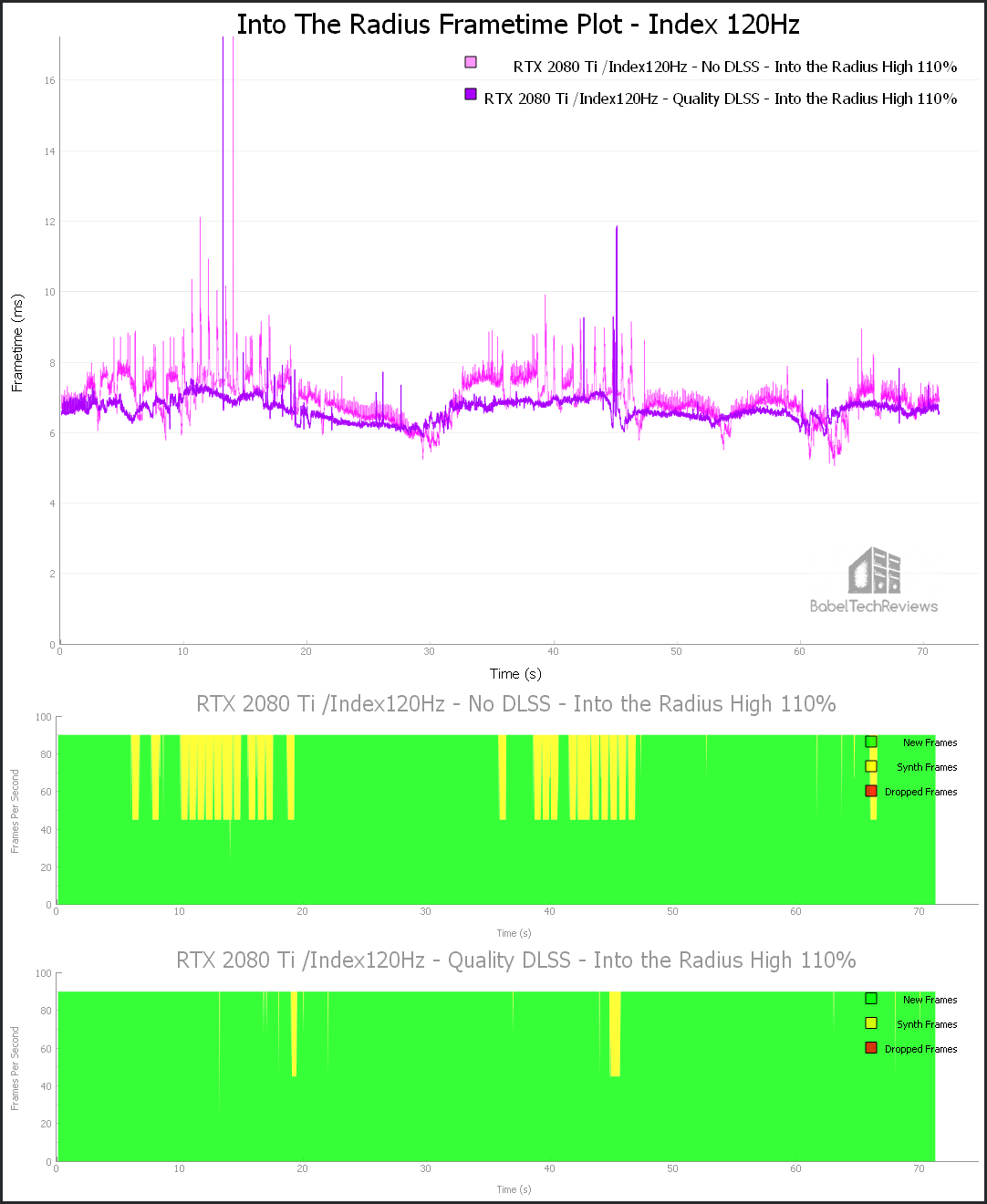The width and height of the screenshot is (987, 1204).
Task: Click red Dropped Frames square in No DLSS chart
Action: pyautogui.click(x=871, y=792)
